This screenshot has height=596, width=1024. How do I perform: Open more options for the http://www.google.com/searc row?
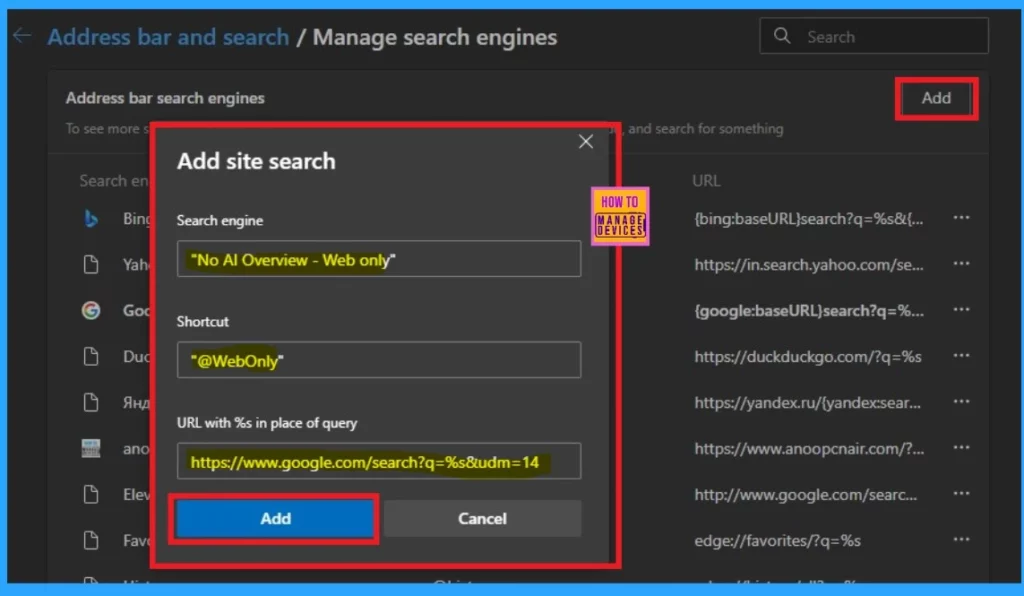961,494
